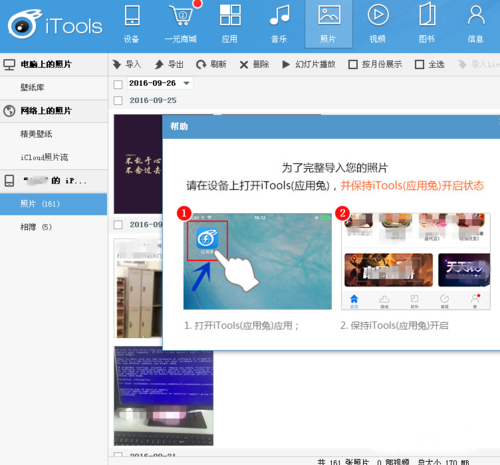Click the 导出 export toolbar button
This screenshot has height=465, width=500.
[x=169, y=64]
